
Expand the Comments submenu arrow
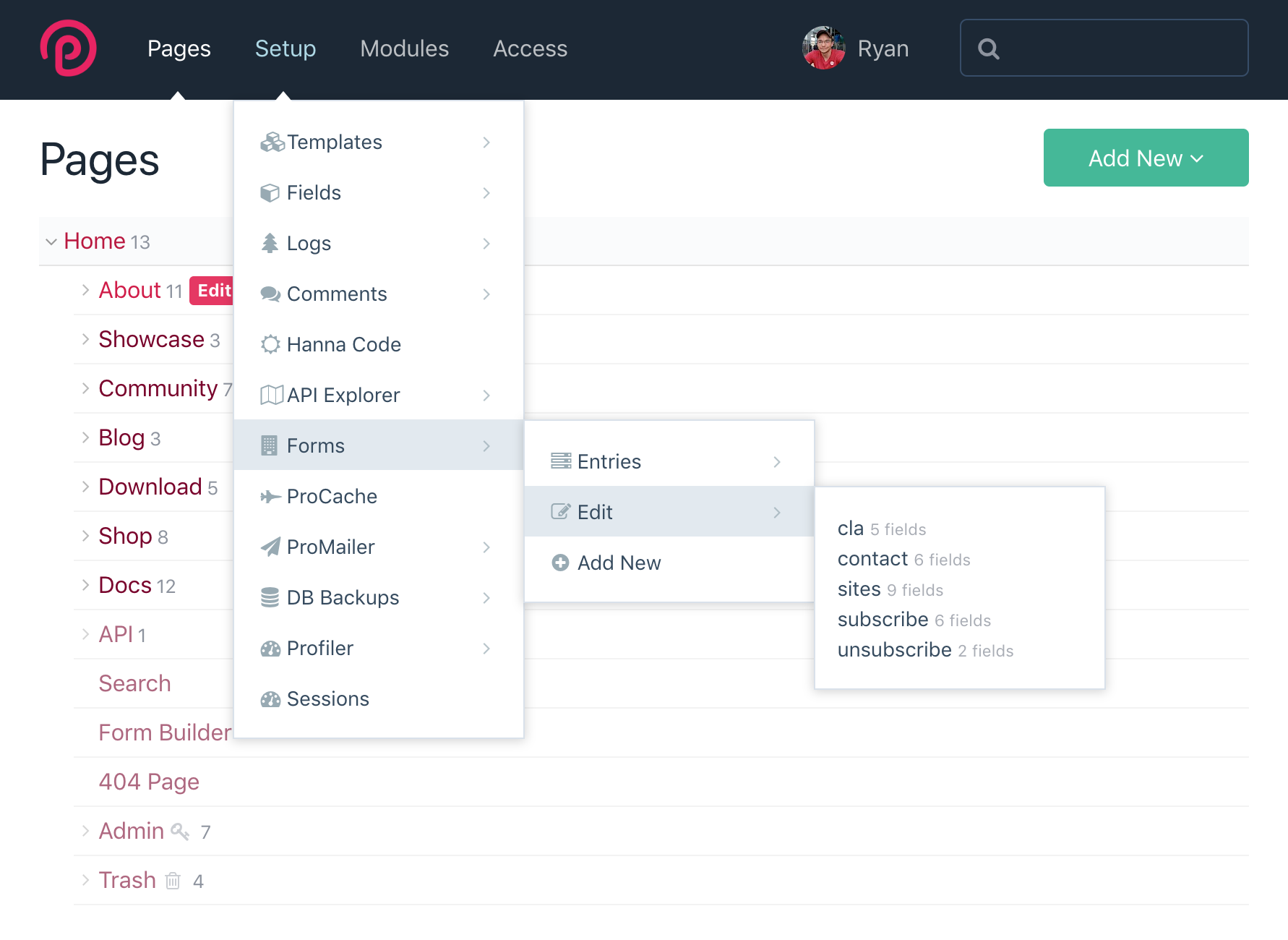coord(486,294)
